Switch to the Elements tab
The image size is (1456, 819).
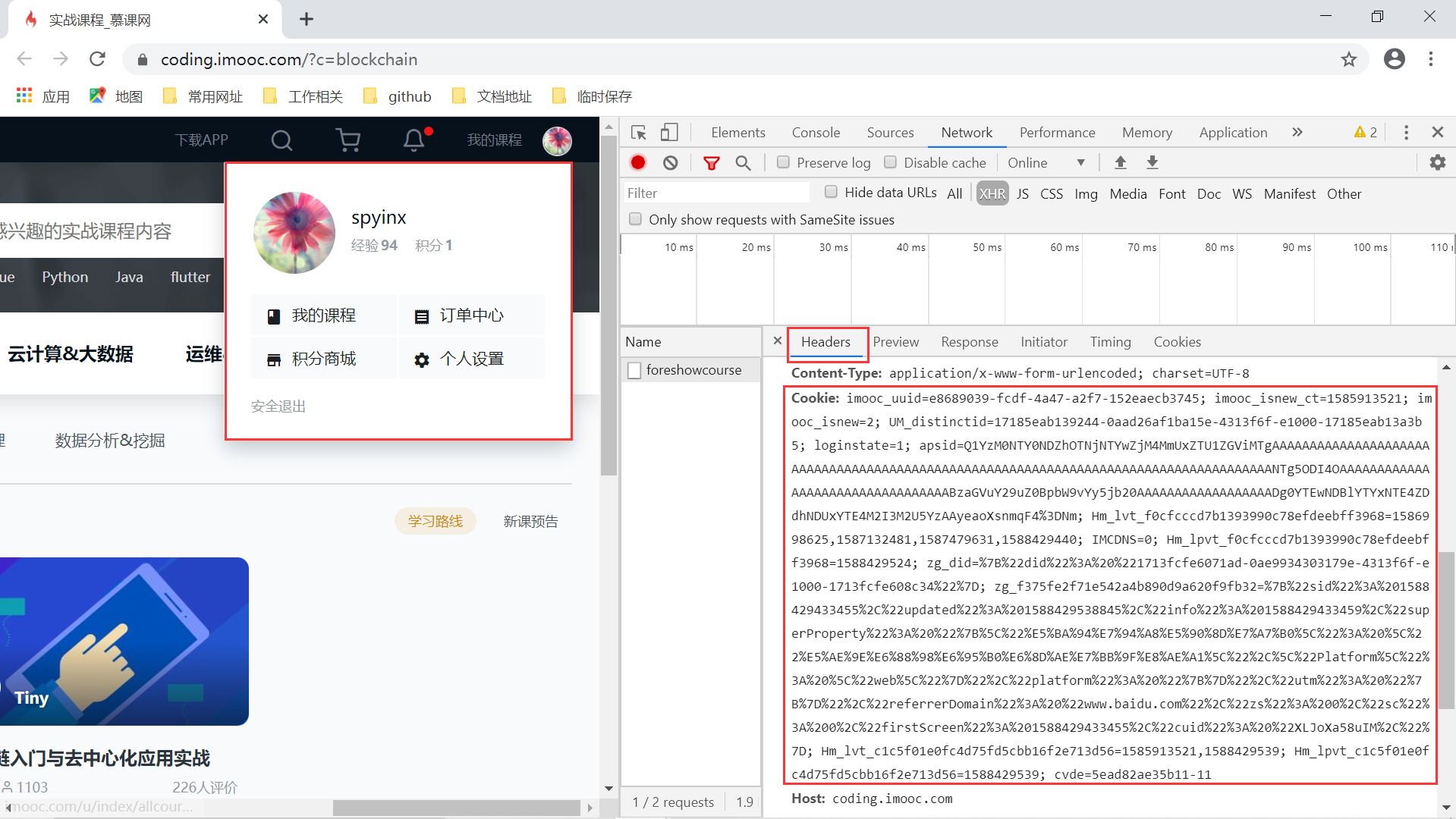point(737,133)
